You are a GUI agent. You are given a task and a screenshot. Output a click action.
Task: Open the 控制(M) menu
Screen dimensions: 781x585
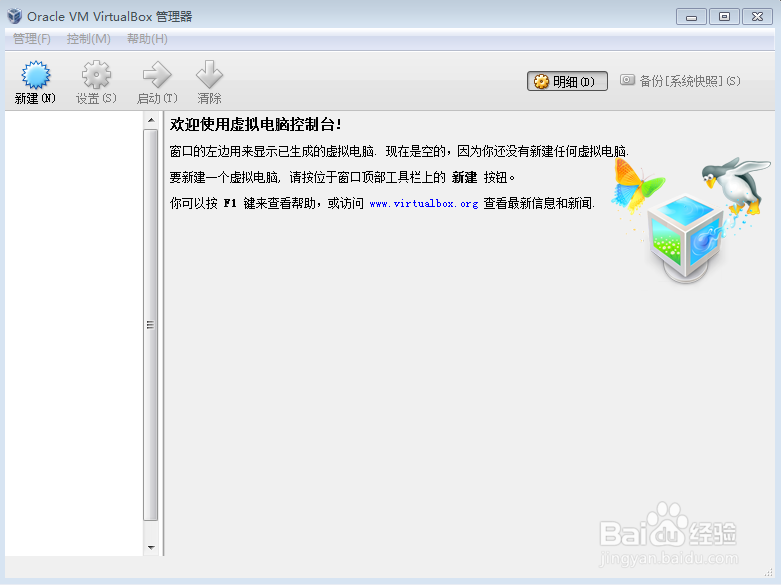[x=89, y=39]
